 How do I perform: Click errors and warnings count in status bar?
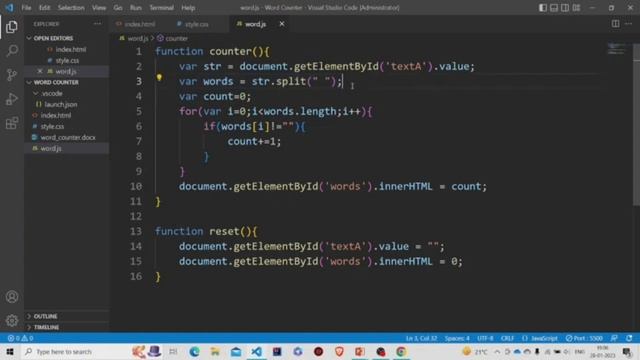[20, 338]
